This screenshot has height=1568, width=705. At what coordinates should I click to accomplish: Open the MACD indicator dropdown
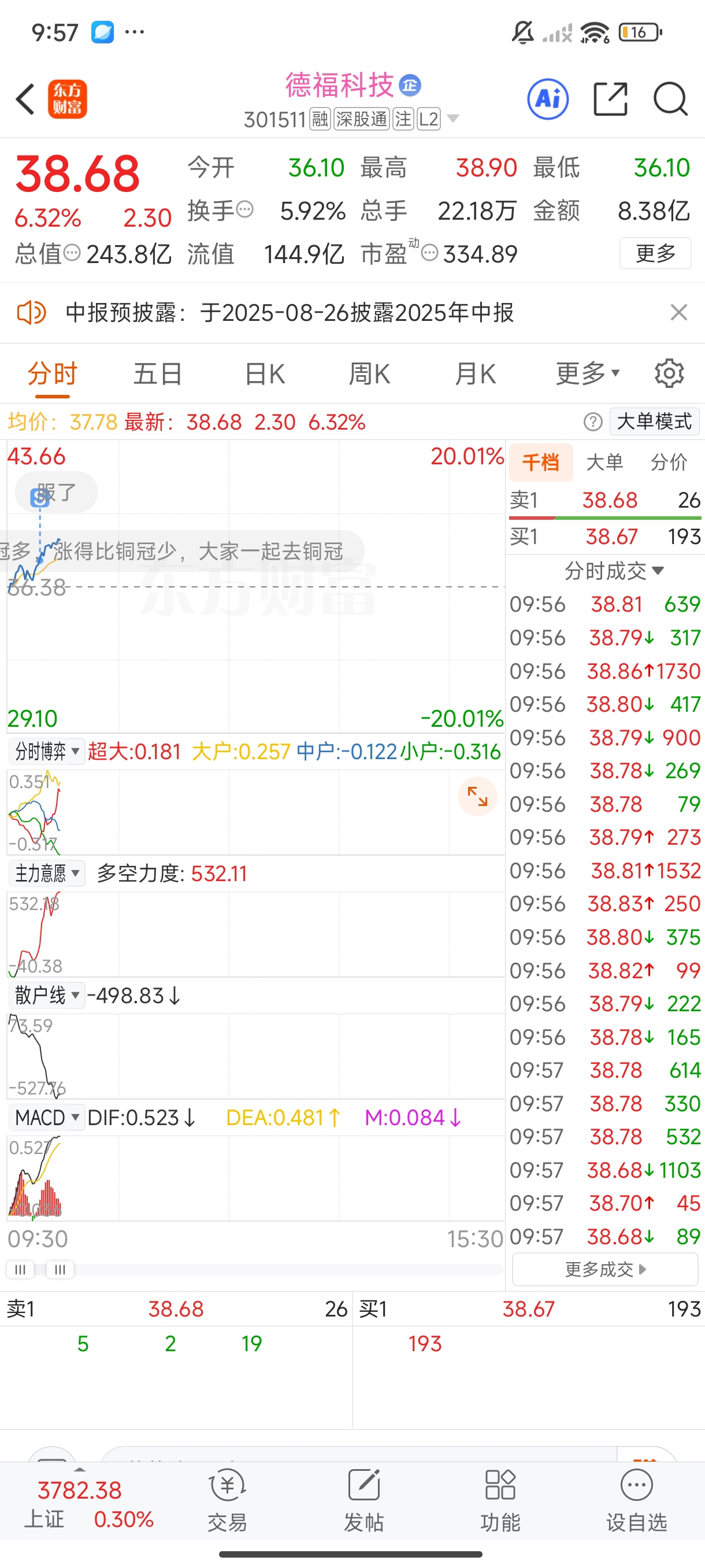tap(46, 1118)
